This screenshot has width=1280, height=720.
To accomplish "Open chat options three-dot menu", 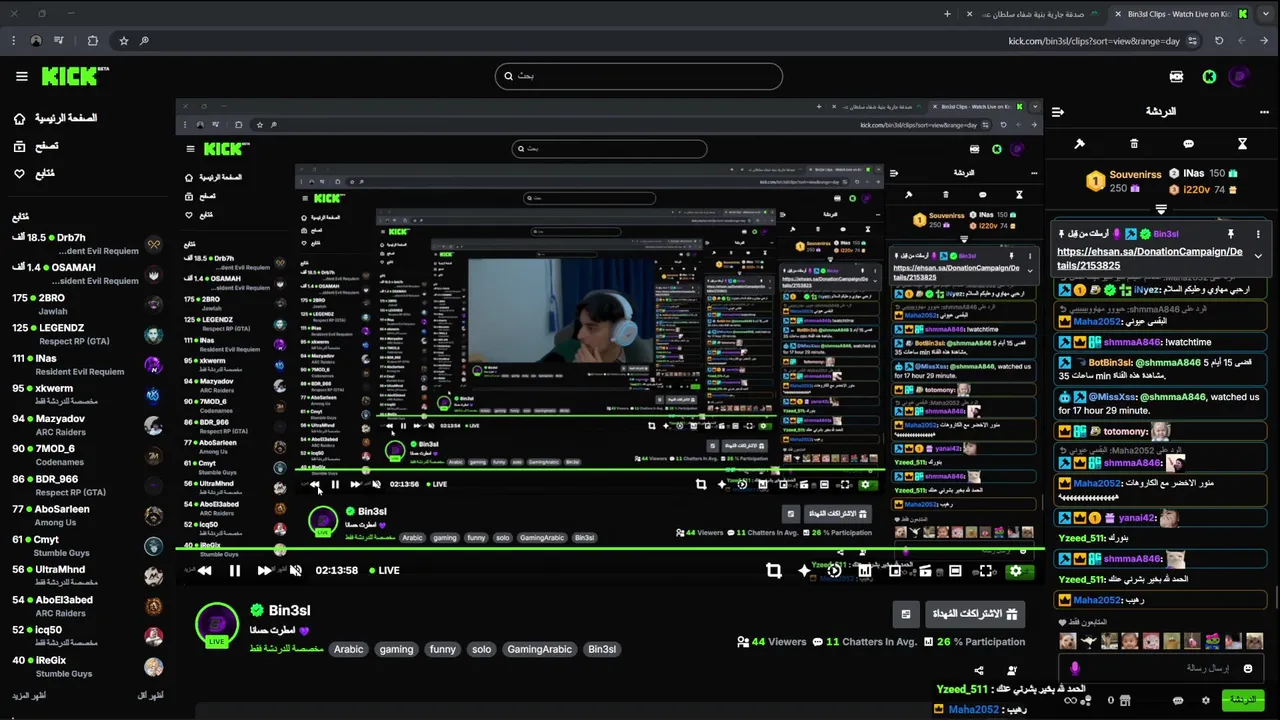I will tap(1264, 112).
